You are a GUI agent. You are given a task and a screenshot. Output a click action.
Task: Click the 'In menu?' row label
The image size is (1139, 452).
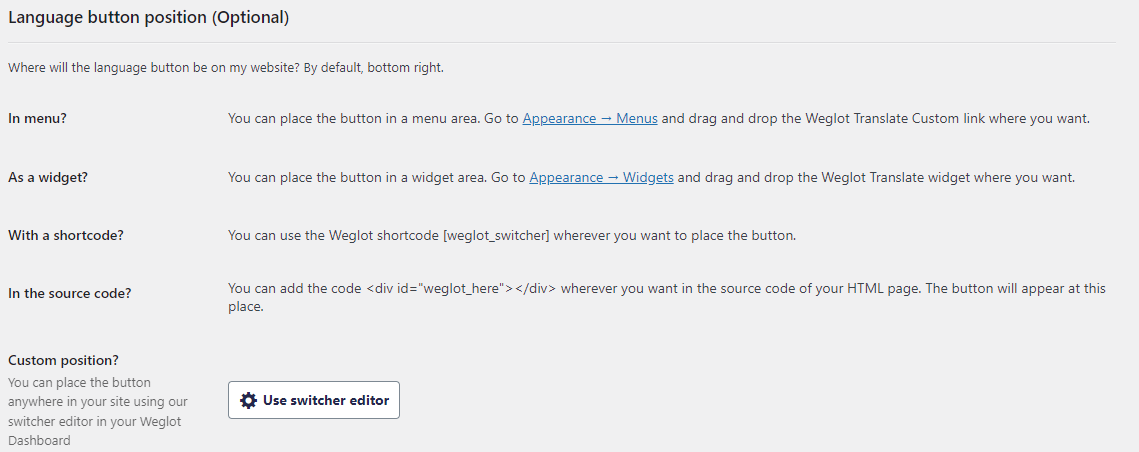37,118
